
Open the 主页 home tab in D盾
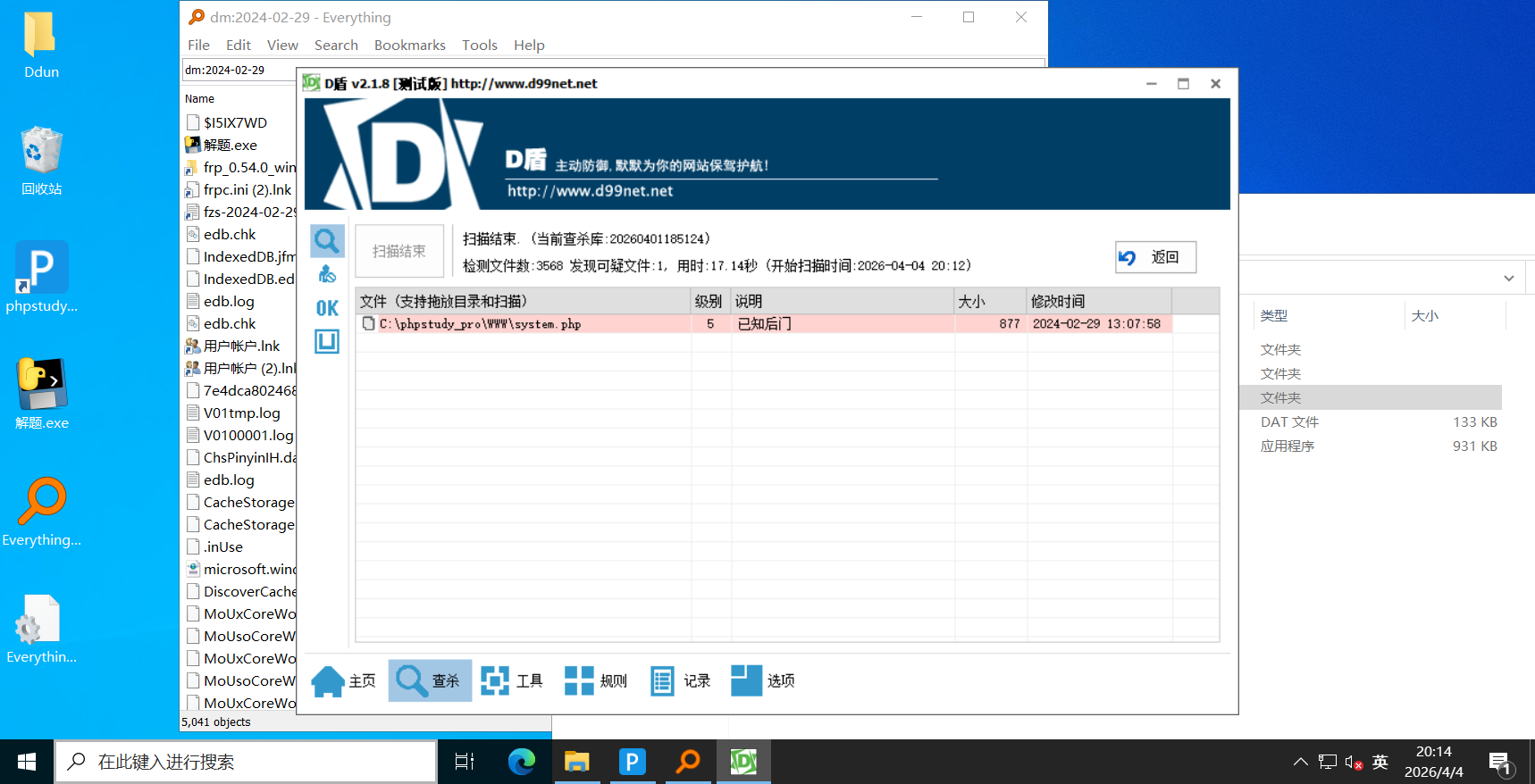click(344, 680)
